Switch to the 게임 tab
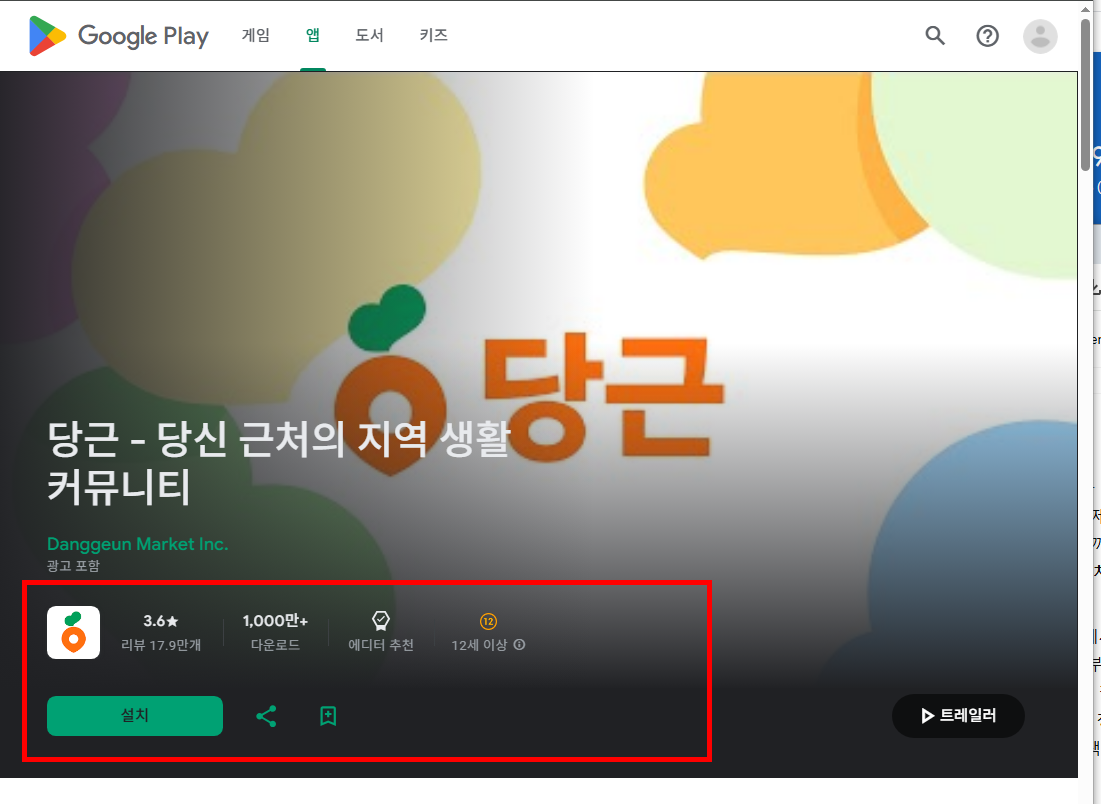 click(x=256, y=33)
